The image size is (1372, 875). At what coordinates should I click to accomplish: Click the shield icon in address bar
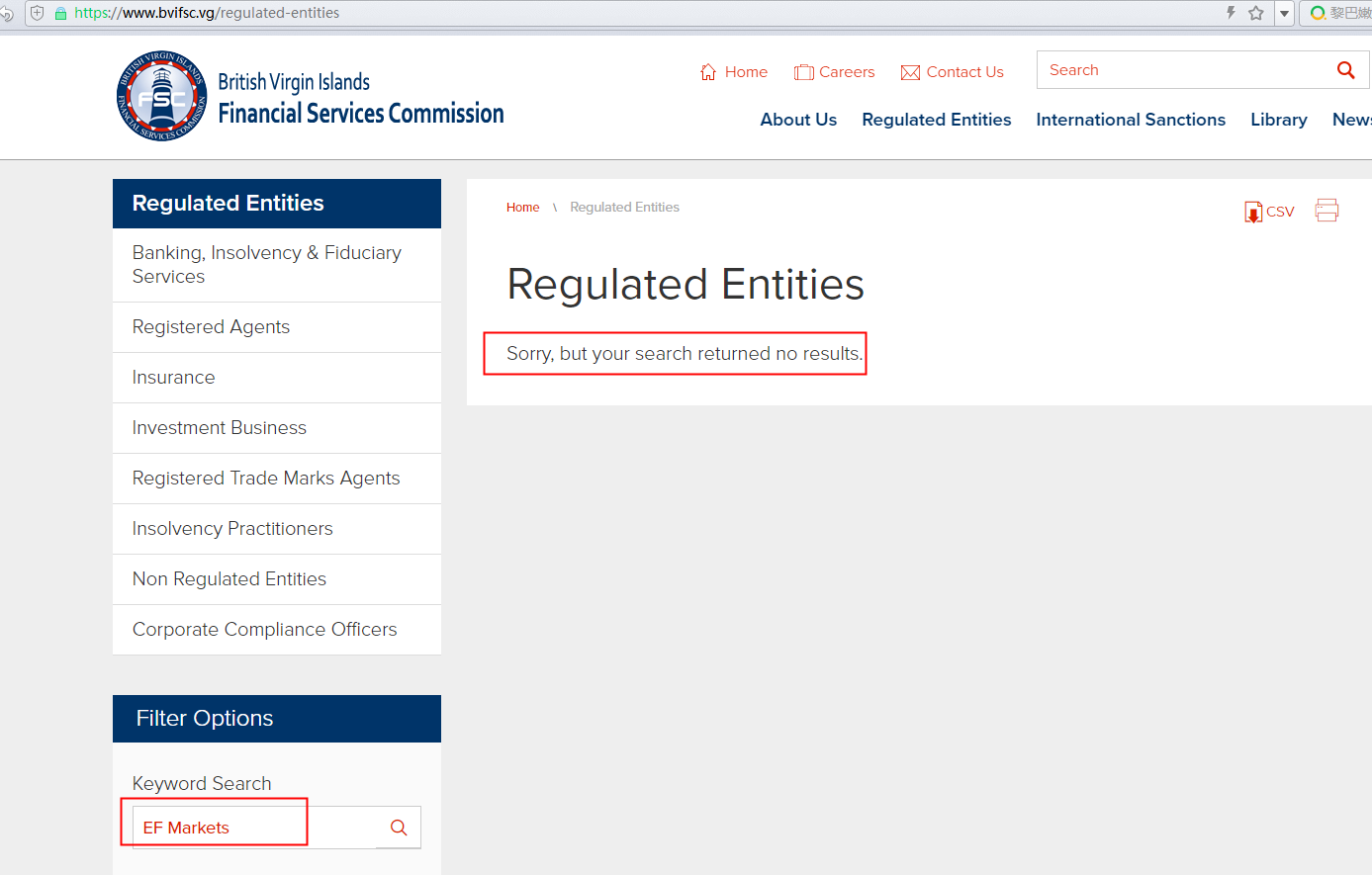pyautogui.click(x=38, y=13)
